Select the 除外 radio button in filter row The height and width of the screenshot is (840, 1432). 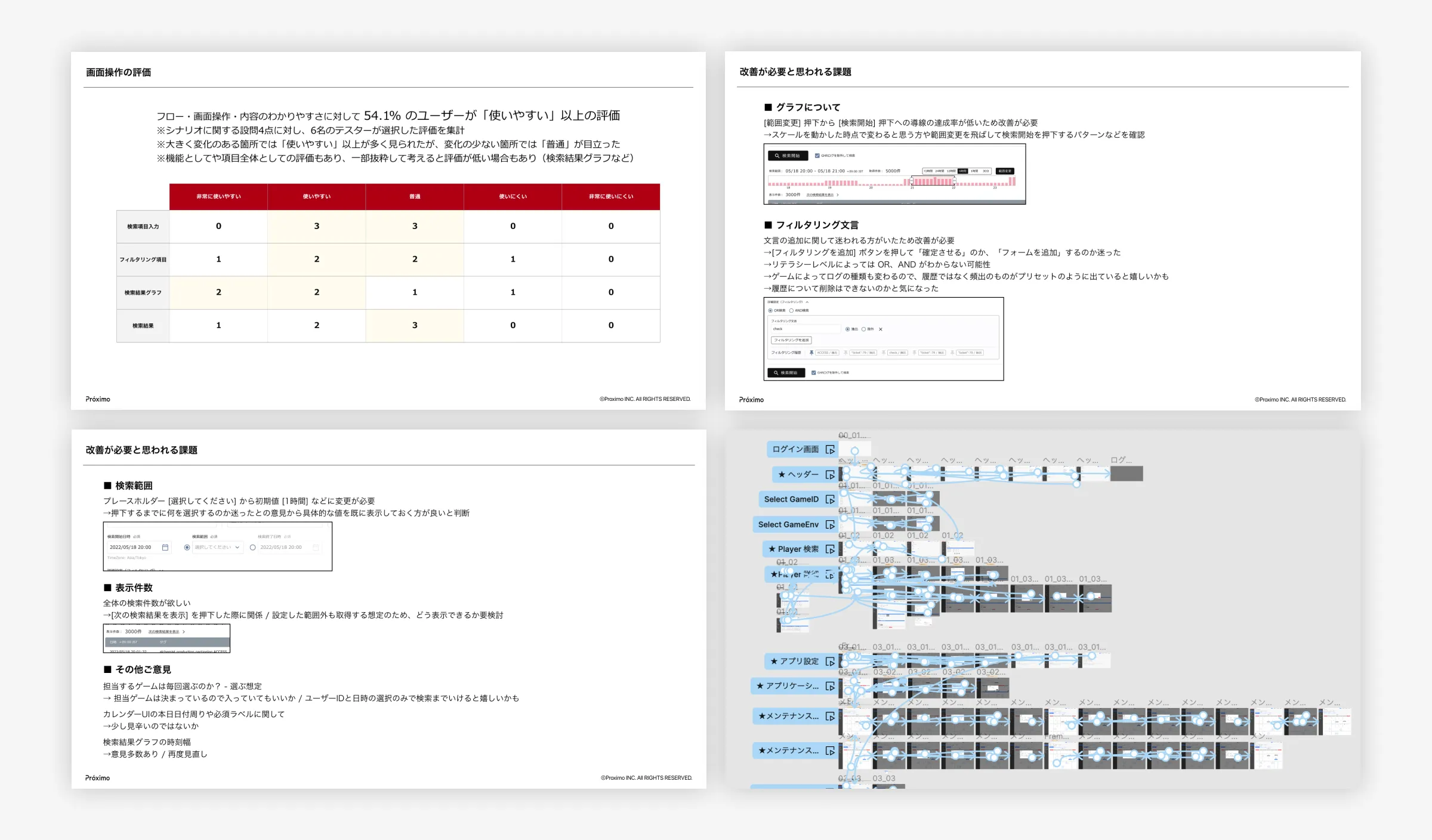(863, 329)
